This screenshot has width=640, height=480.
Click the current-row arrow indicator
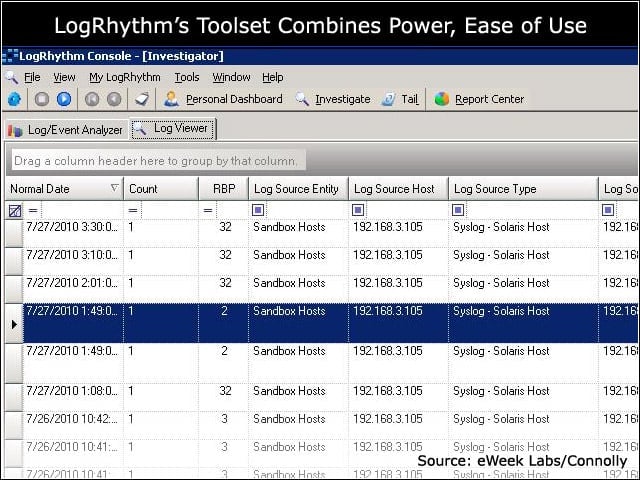tap(14, 324)
